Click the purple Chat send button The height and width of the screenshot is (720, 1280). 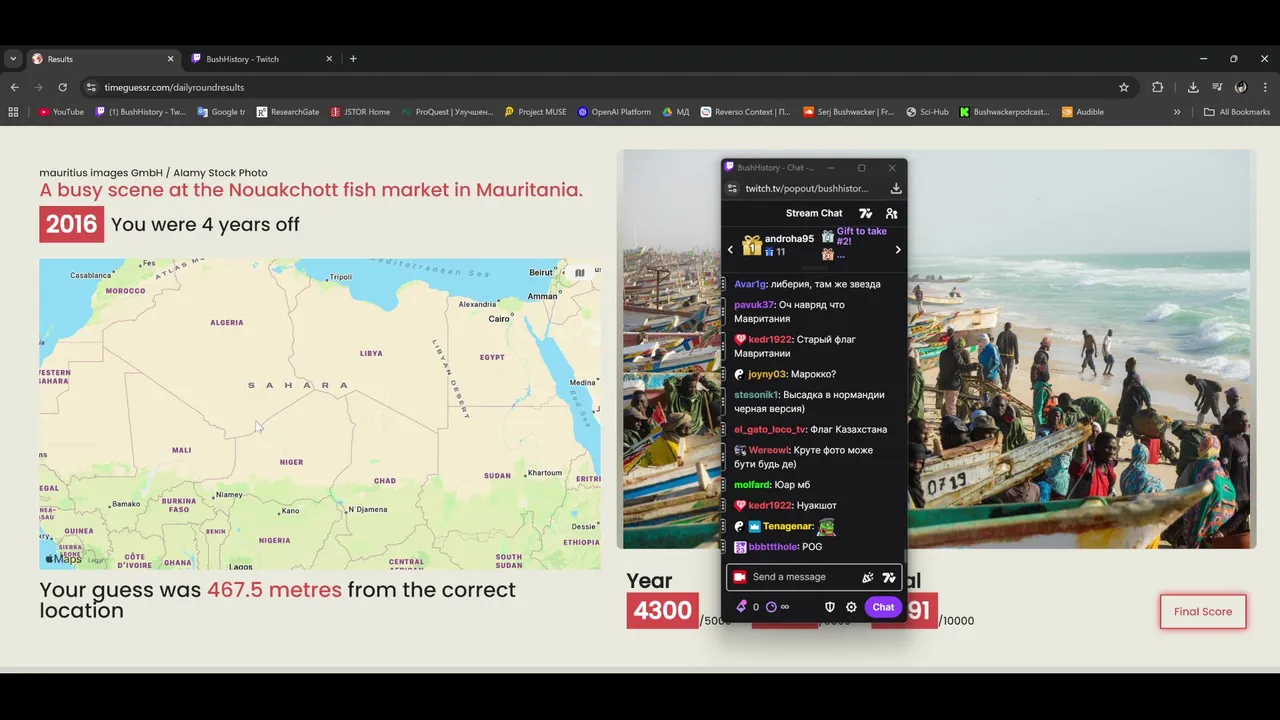[x=883, y=607]
